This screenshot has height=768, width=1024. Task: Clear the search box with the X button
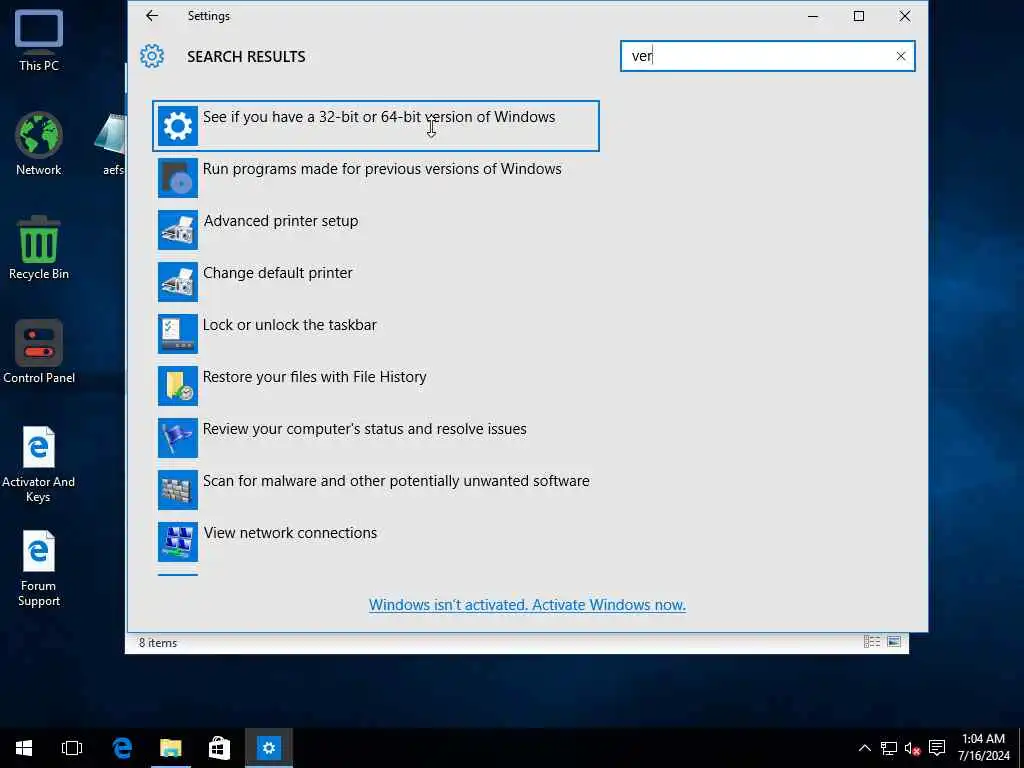click(x=901, y=56)
